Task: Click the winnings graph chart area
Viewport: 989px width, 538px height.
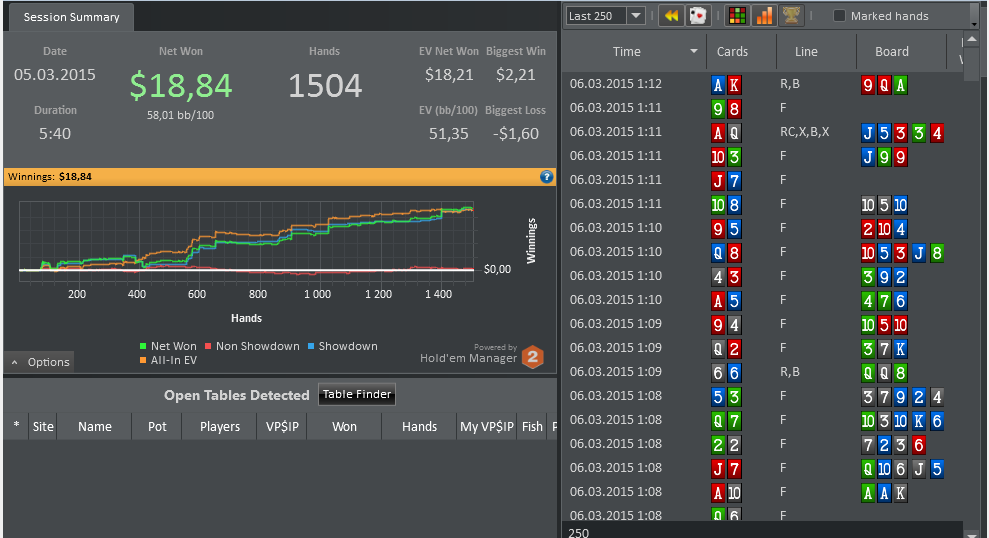Action: pos(247,241)
